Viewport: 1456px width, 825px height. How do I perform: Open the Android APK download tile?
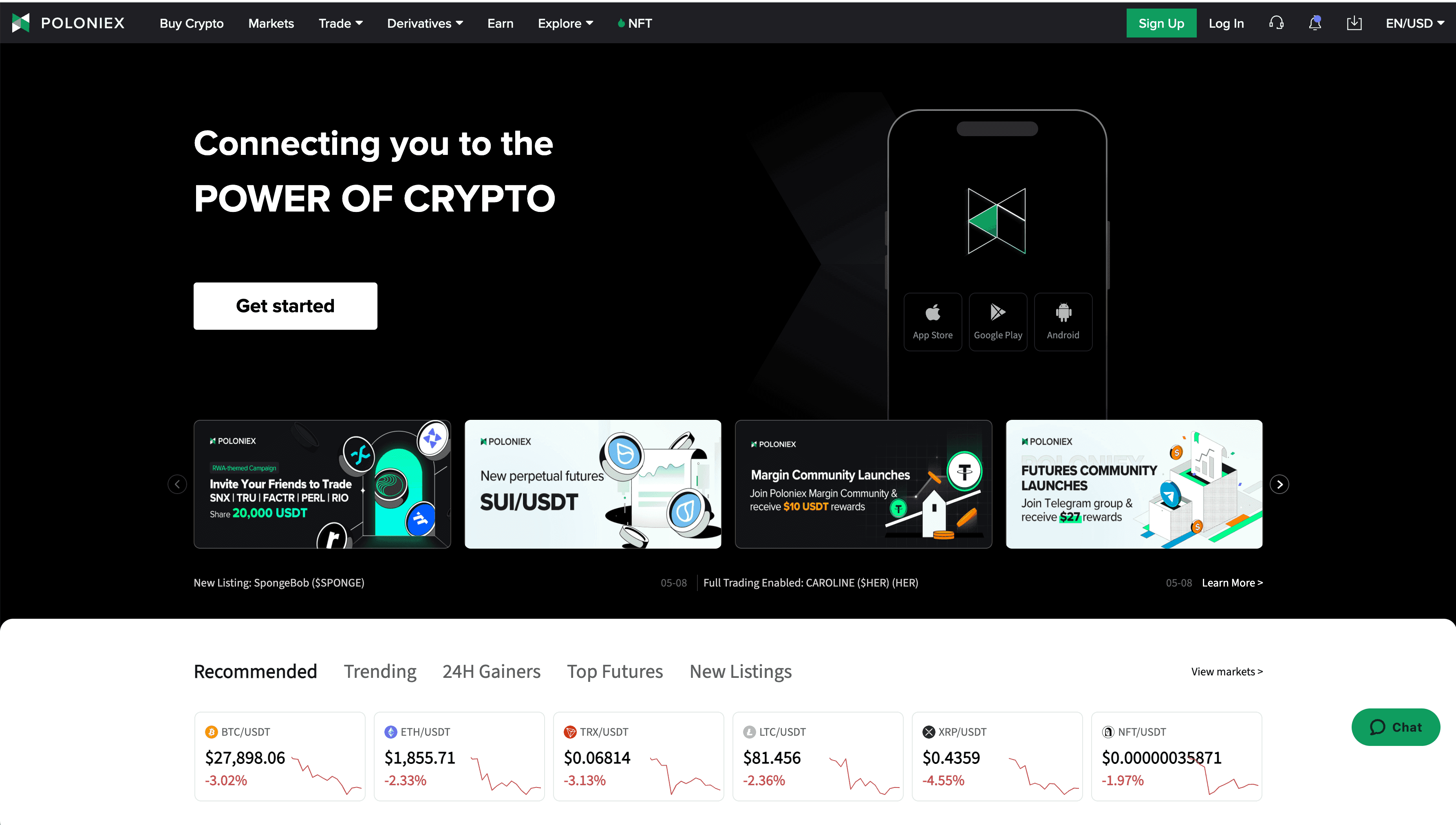point(1063,322)
